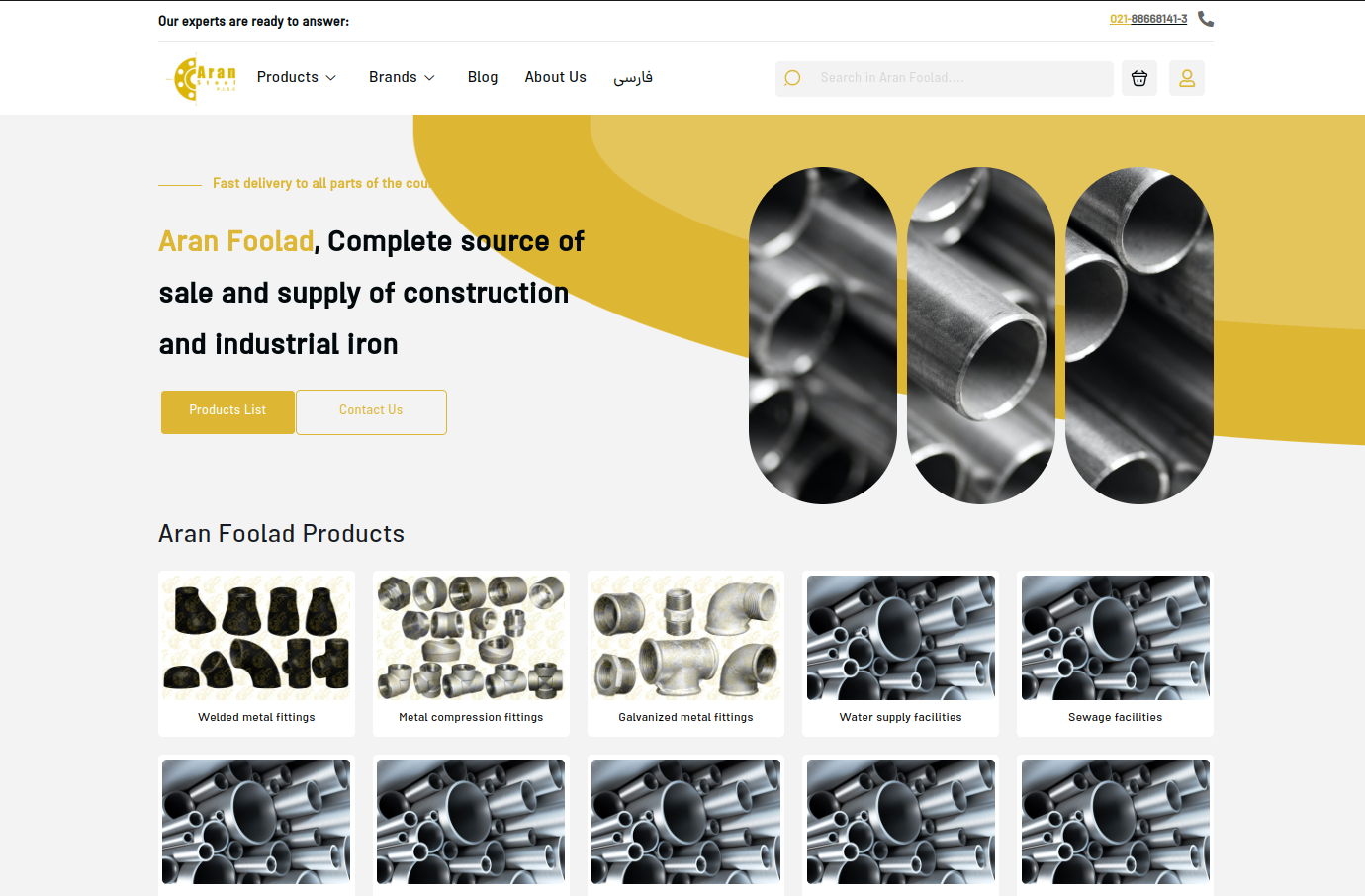The width and height of the screenshot is (1365, 896).
Task: Click the Products List button
Action: coord(227,411)
